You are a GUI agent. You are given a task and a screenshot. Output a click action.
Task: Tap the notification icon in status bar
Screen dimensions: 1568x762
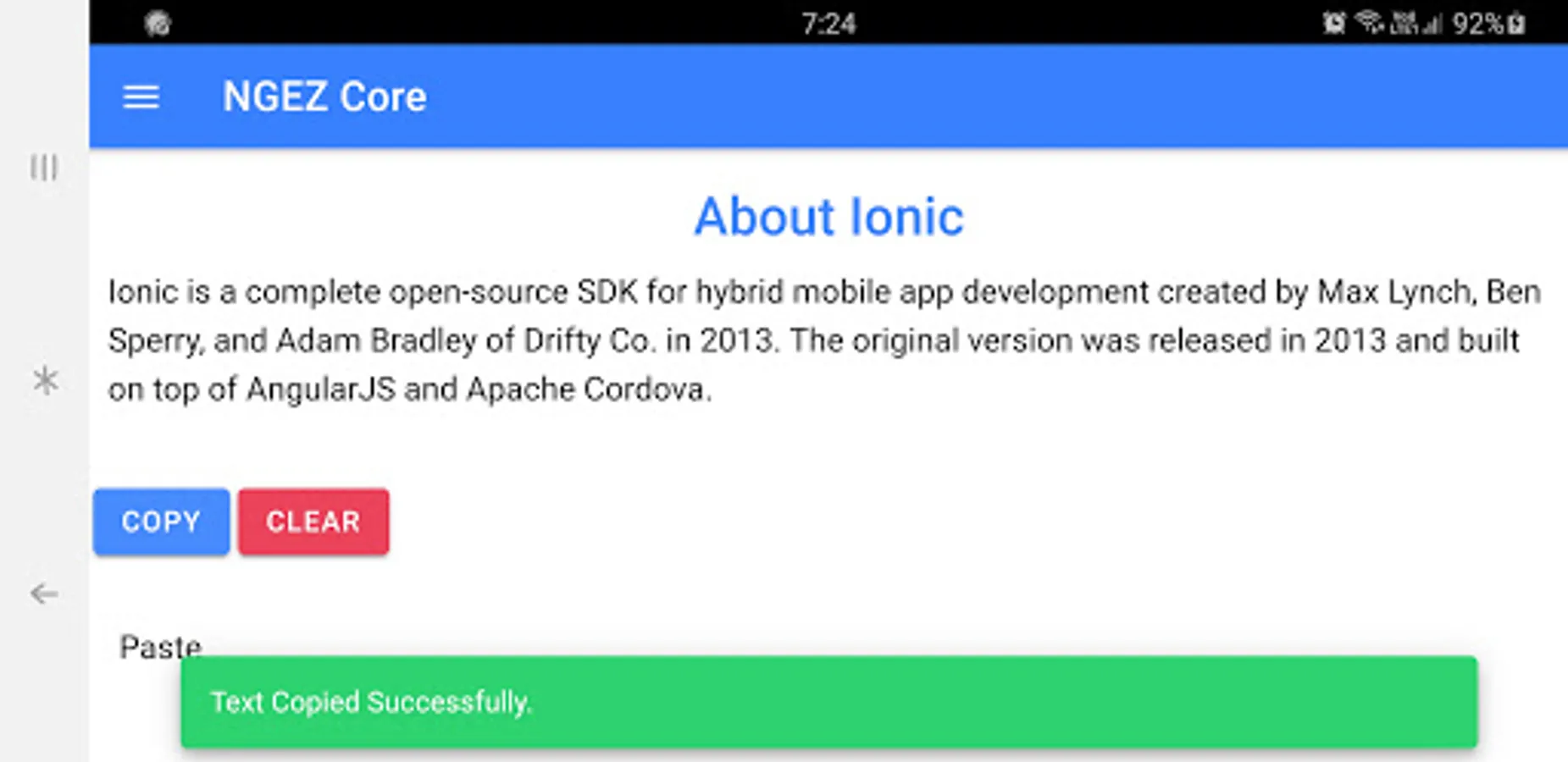[x=158, y=23]
